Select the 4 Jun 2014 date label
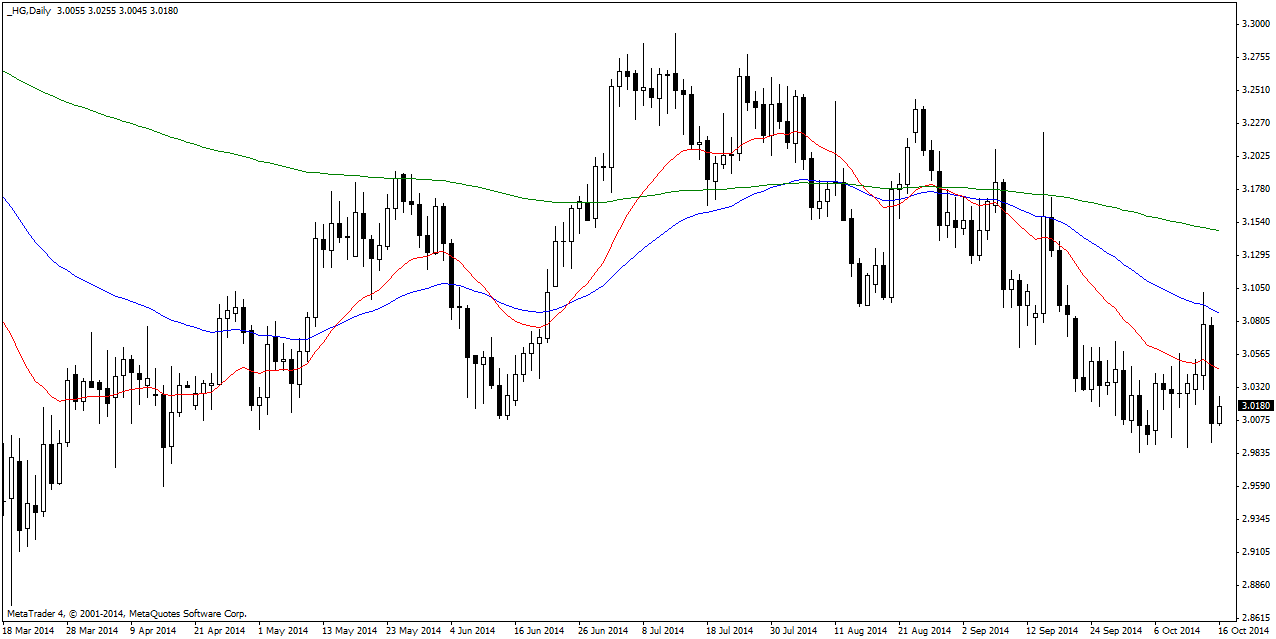This screenshot has height=639, width=1276. [473, 631]
